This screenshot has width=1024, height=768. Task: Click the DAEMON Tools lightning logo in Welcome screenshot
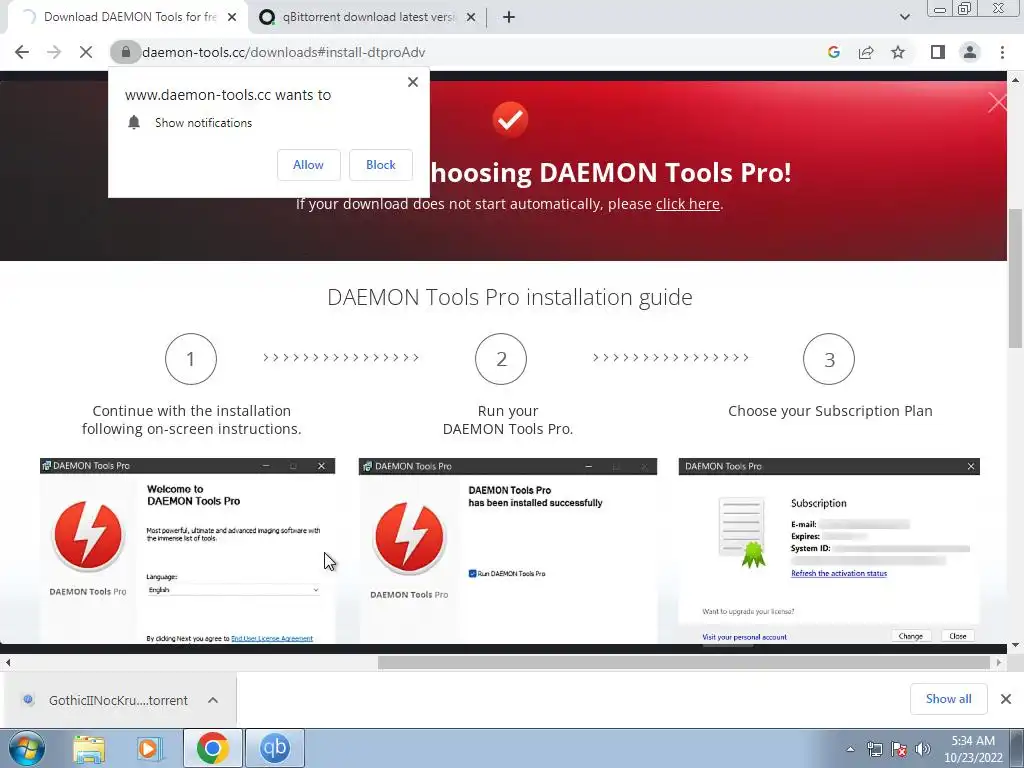click(x=88, y=537)
